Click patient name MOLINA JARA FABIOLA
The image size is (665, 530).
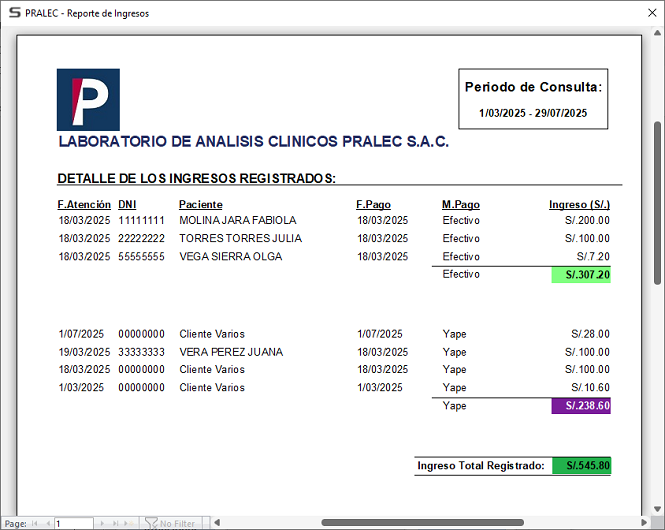238,220
